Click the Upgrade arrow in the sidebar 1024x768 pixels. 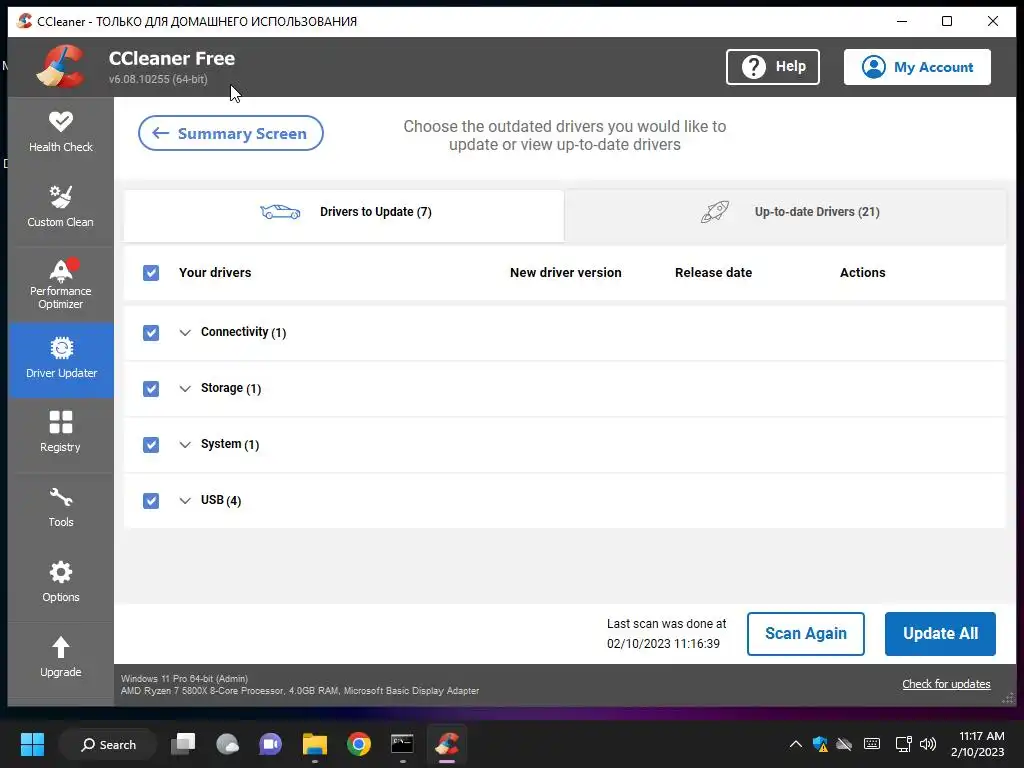click(61, 648)
